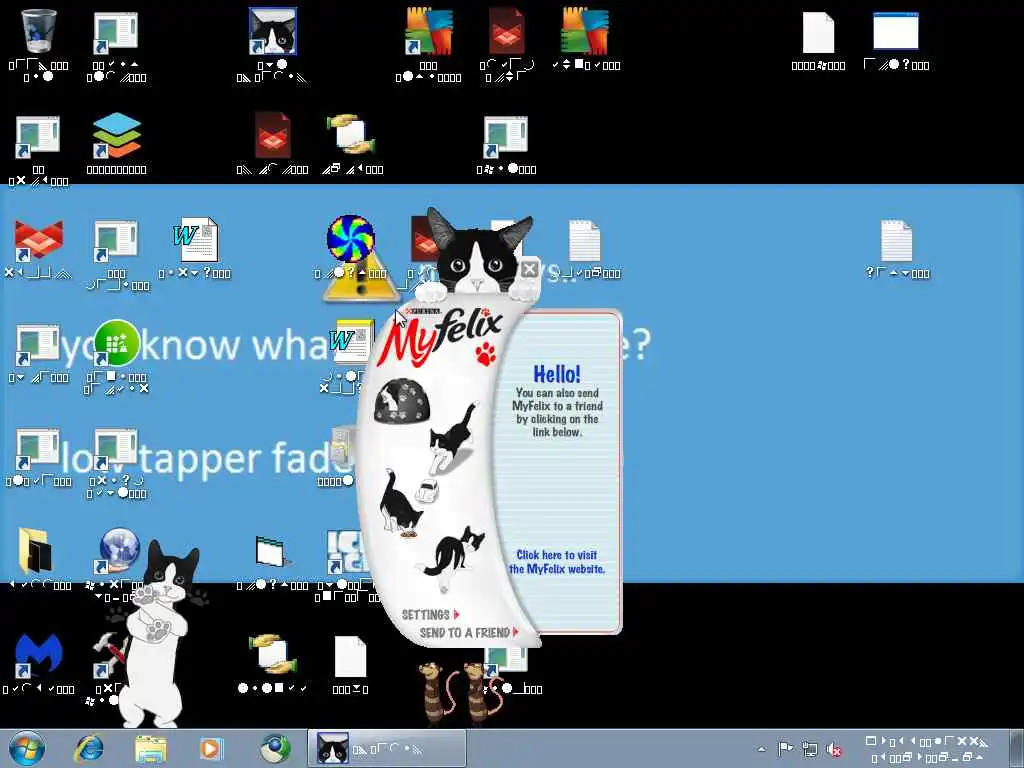The width and height of the screenshot is (1024, 768).
Task: Click the red paw print under the MyFelix logo
Action: point(486,354)
